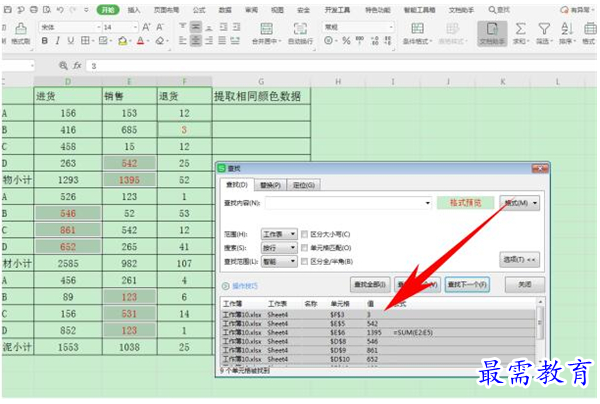Open the font size 14 dropdown

(x=135, y=27)
